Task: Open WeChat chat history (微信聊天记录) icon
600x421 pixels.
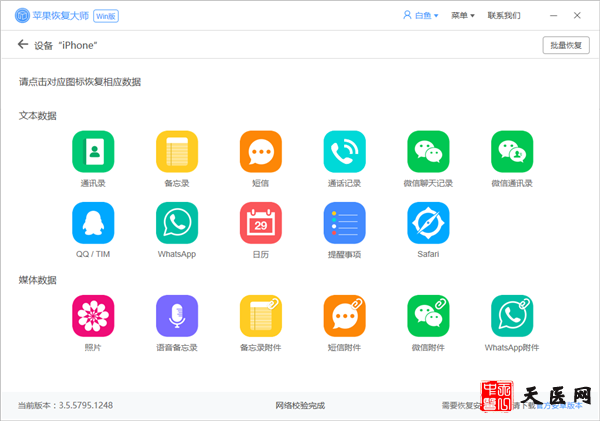Action: (428, 152)
